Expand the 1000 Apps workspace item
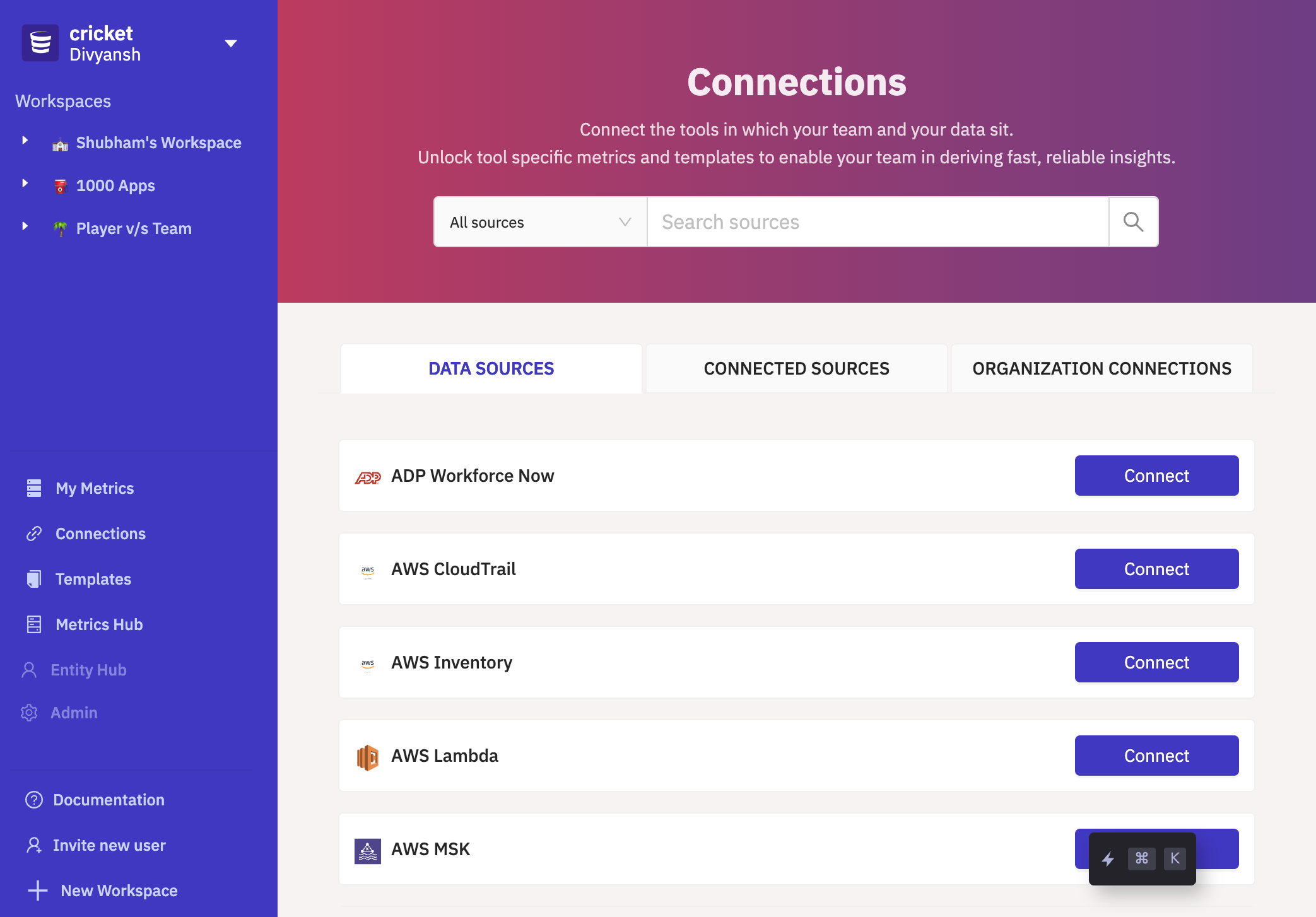 coord(25,185)
